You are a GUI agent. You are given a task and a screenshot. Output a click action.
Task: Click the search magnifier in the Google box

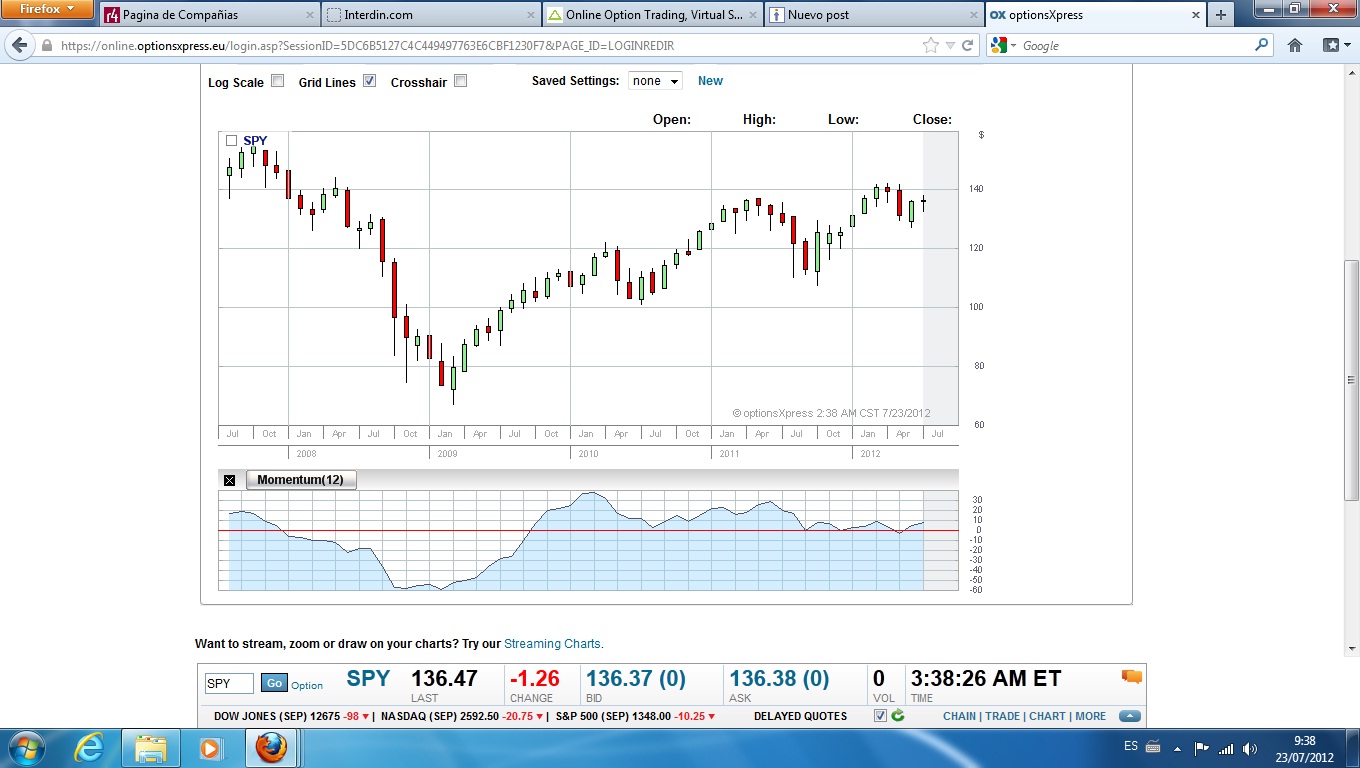(1261, 45)
